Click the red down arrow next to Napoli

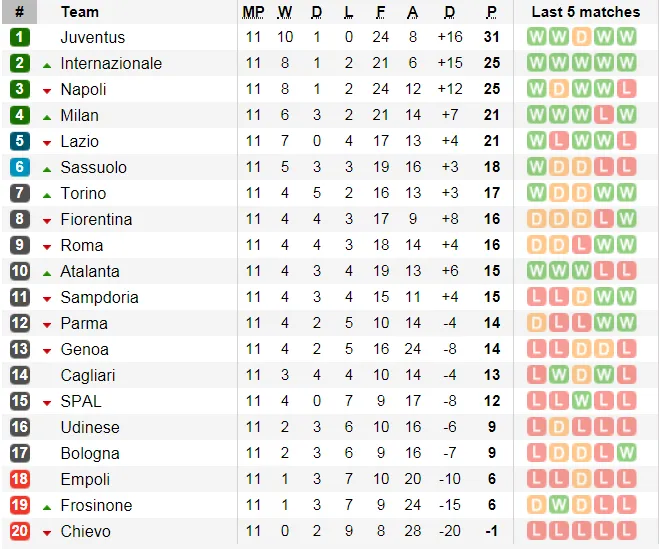(47, 90)
